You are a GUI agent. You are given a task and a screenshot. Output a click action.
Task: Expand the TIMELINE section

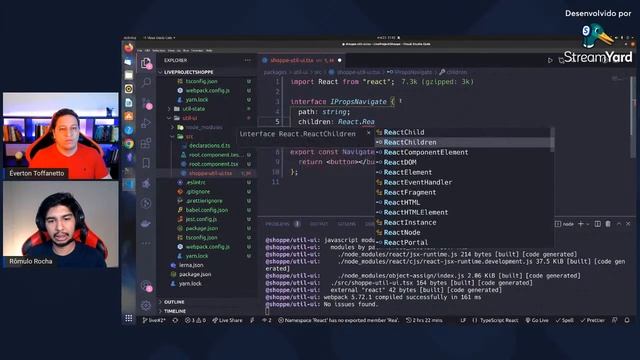pyautogui.click(x=175, y=311)
